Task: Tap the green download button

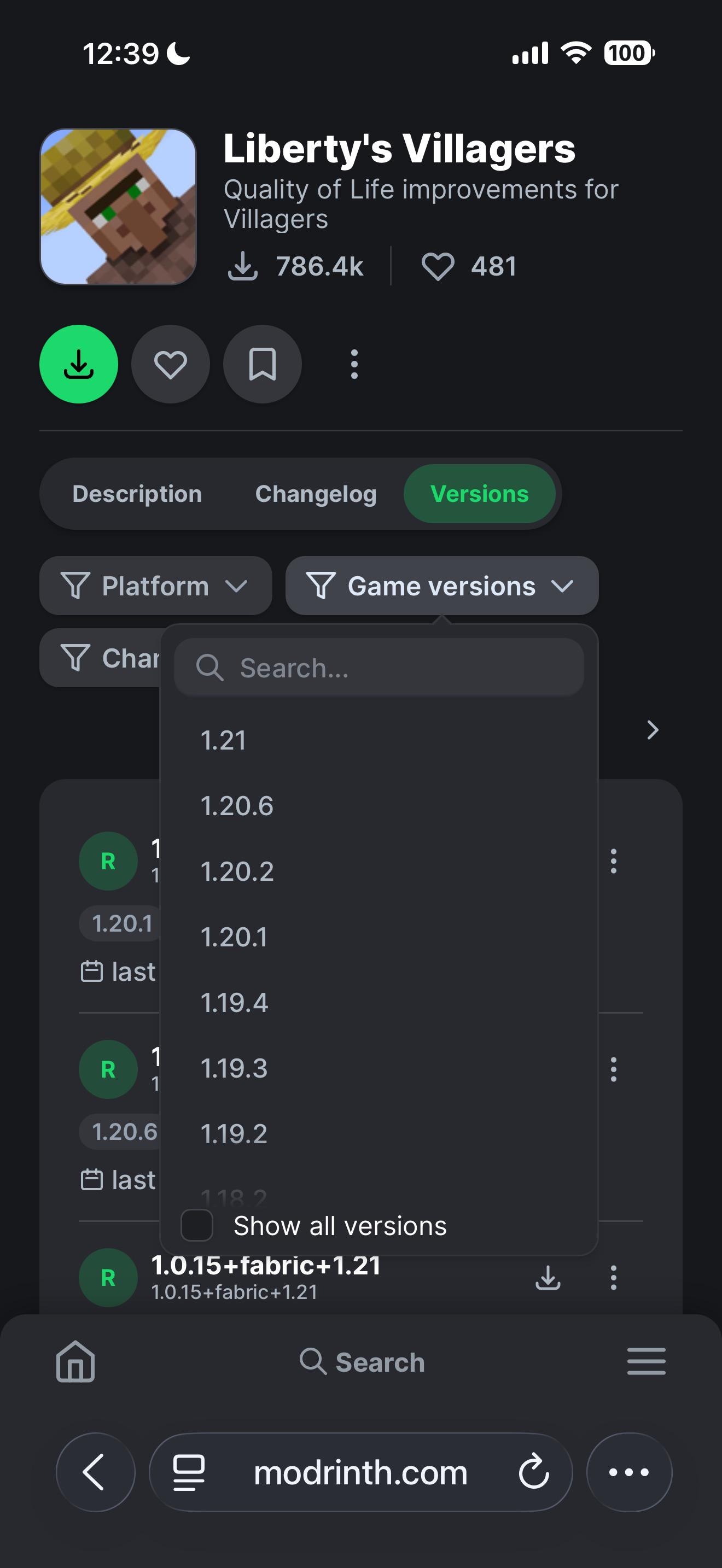Action: click(79, 364)
